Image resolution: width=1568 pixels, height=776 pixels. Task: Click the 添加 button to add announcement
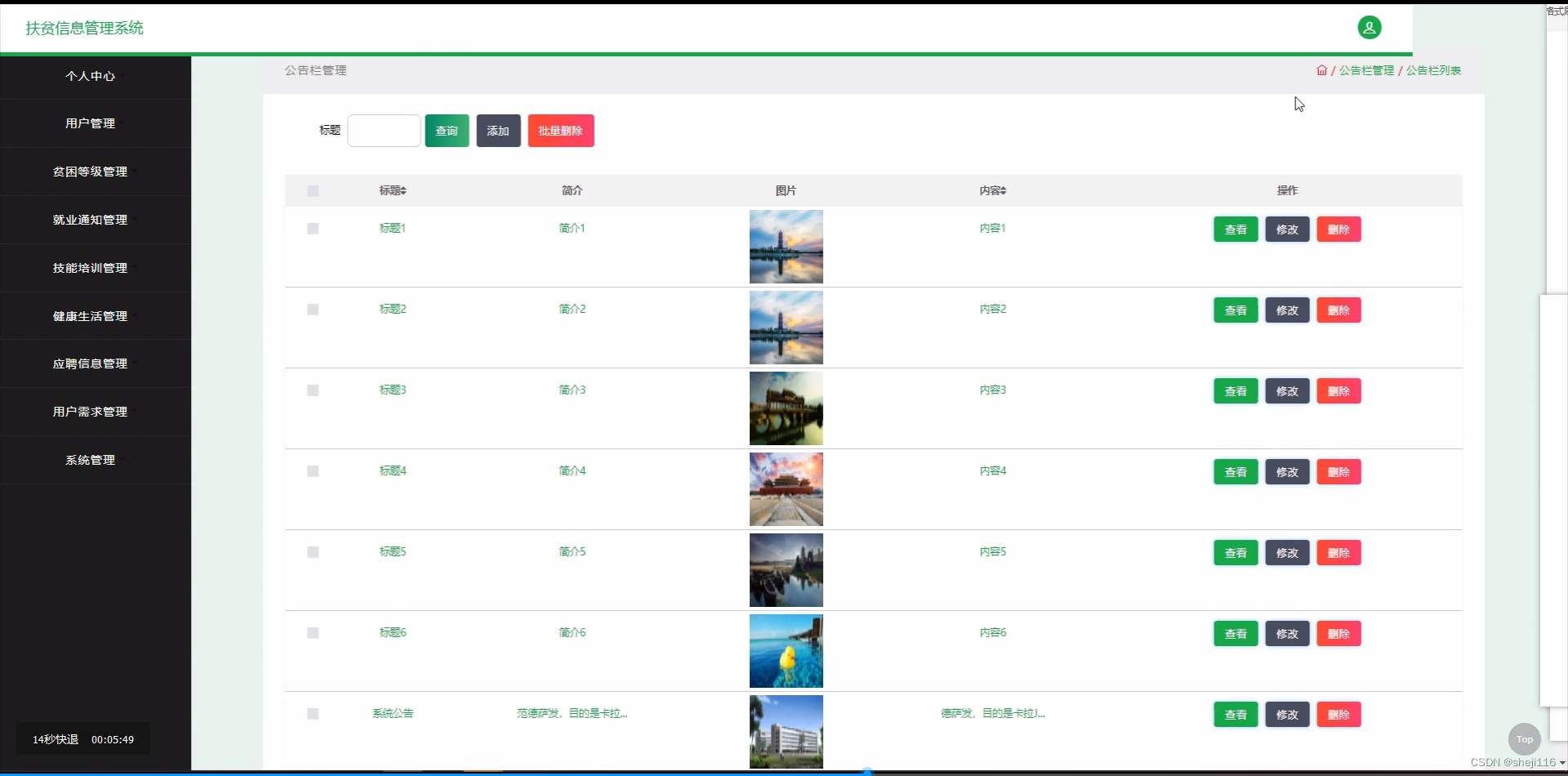pyautogui.click(x=498, y=131)
